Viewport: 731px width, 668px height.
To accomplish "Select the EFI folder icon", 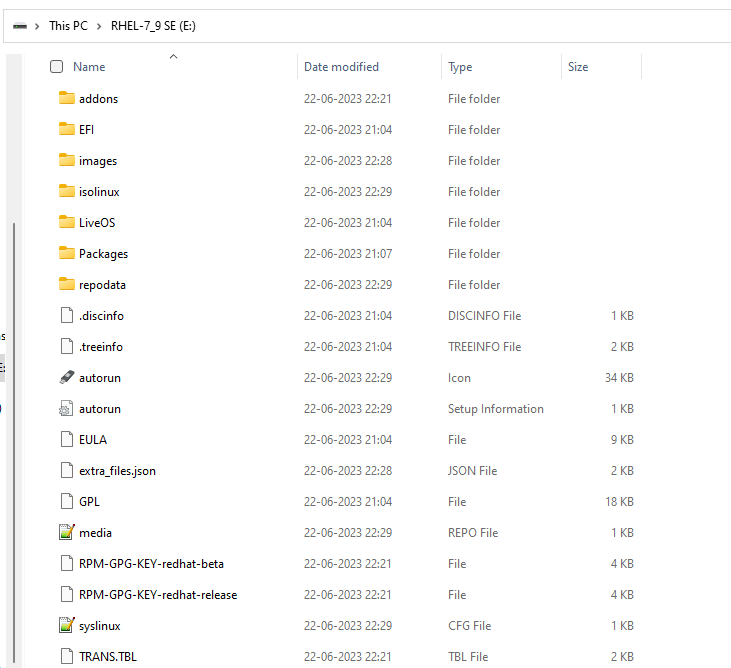I will 67,129.
